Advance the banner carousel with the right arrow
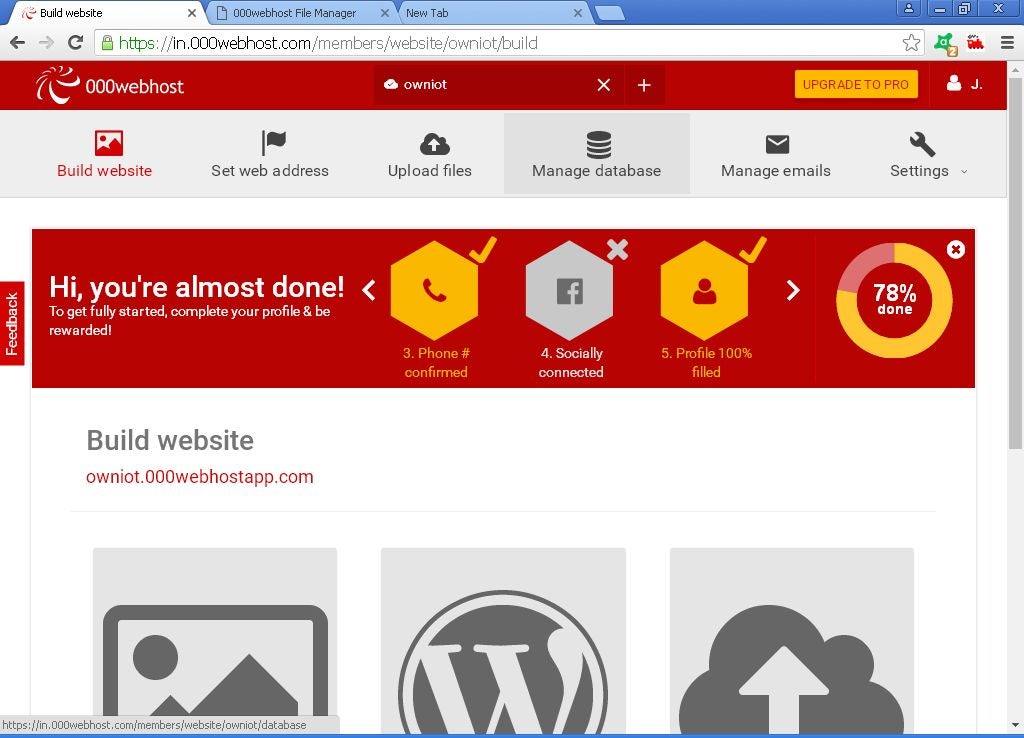 tap(793, 290)
